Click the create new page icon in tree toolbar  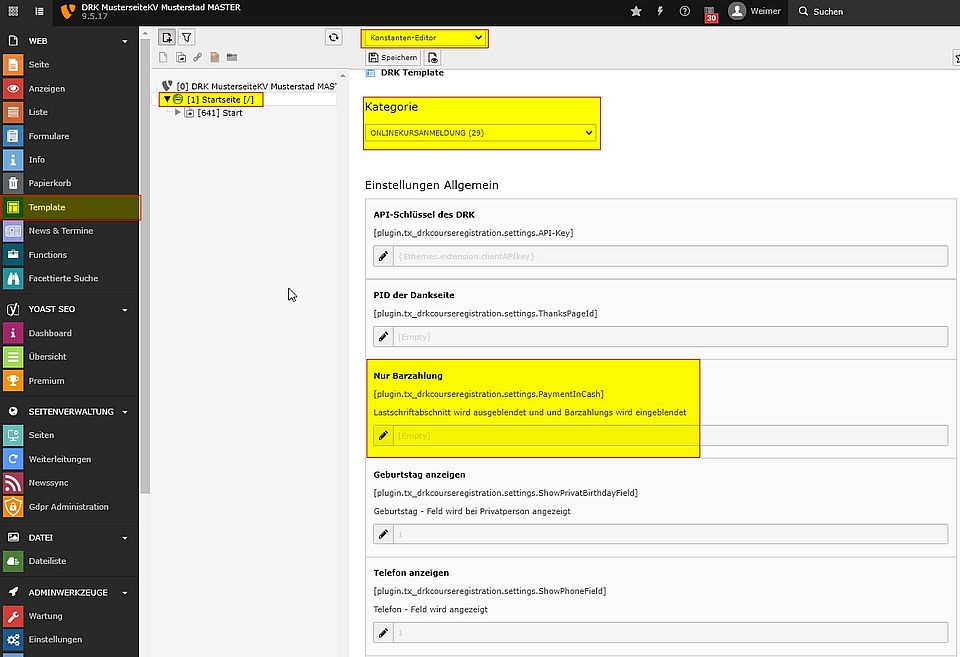167,37
